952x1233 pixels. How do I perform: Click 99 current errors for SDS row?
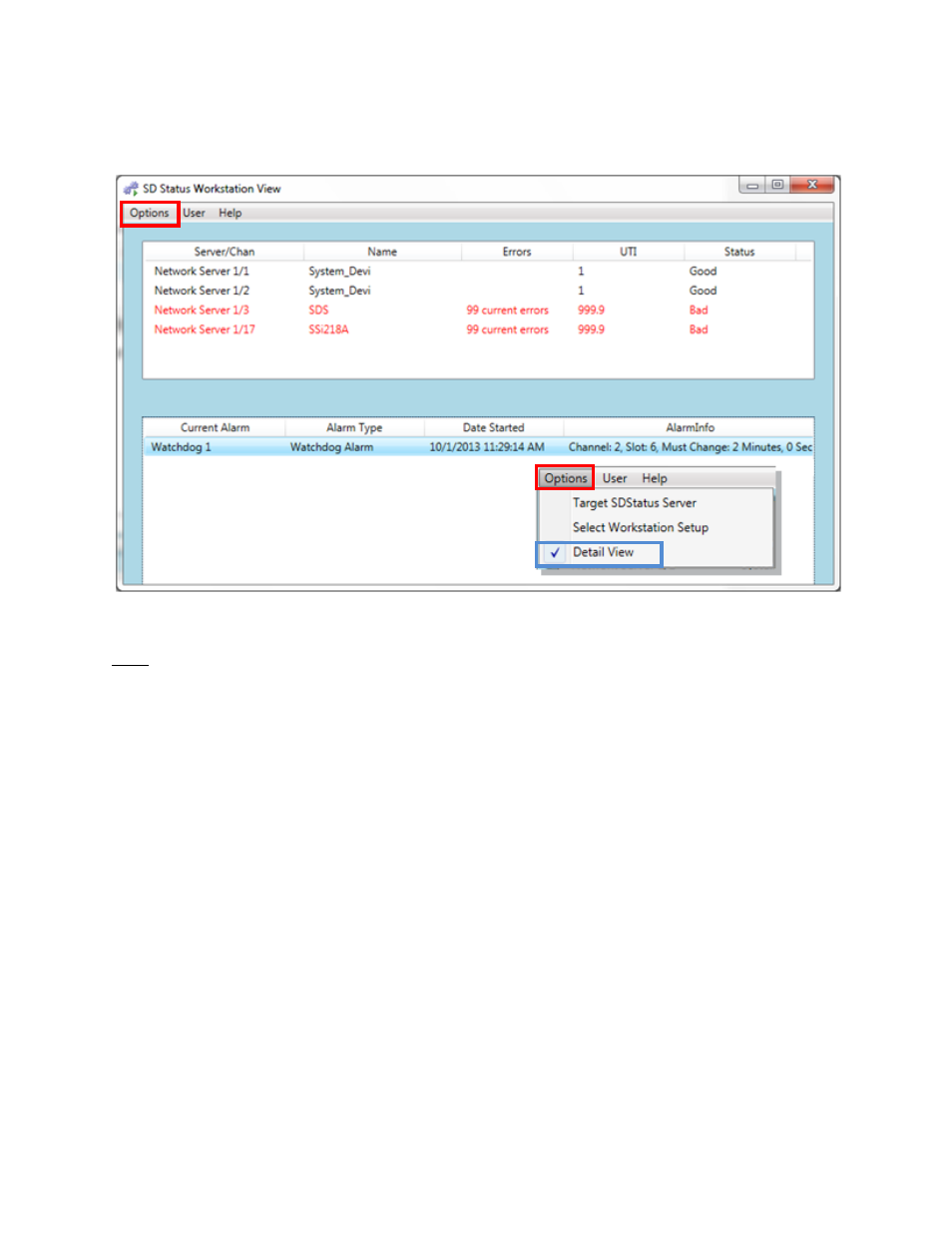point(507,310)
